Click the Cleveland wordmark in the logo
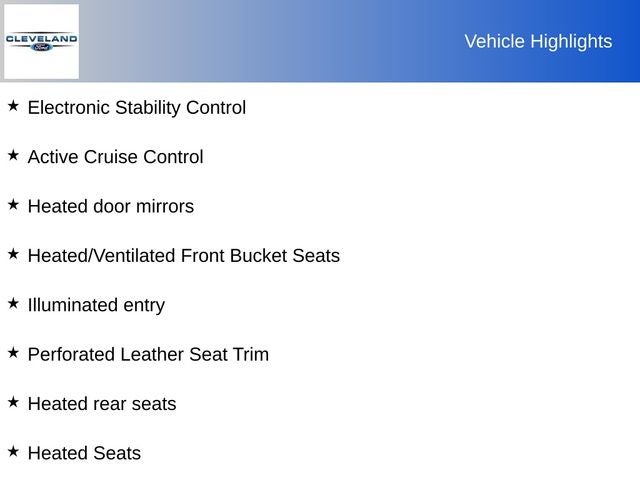 pos(41,38)
